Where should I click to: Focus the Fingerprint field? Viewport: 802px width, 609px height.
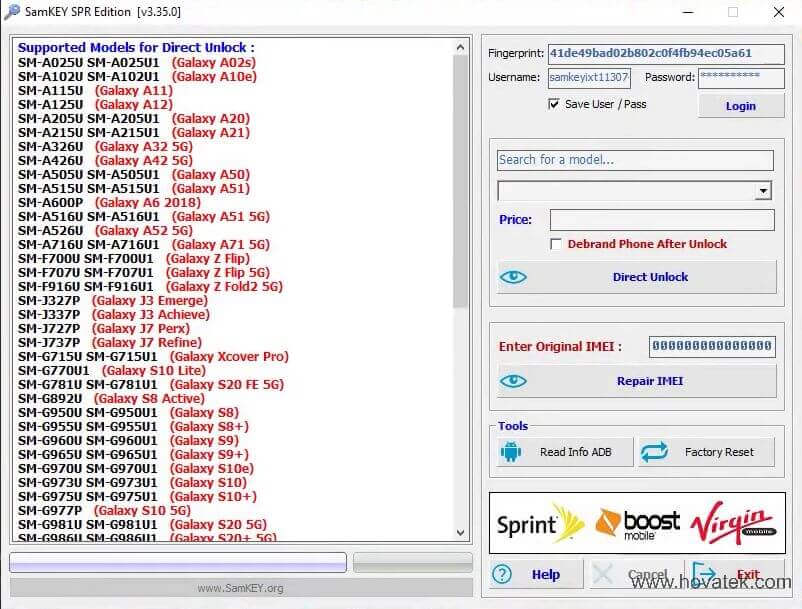tap(666, 54)
